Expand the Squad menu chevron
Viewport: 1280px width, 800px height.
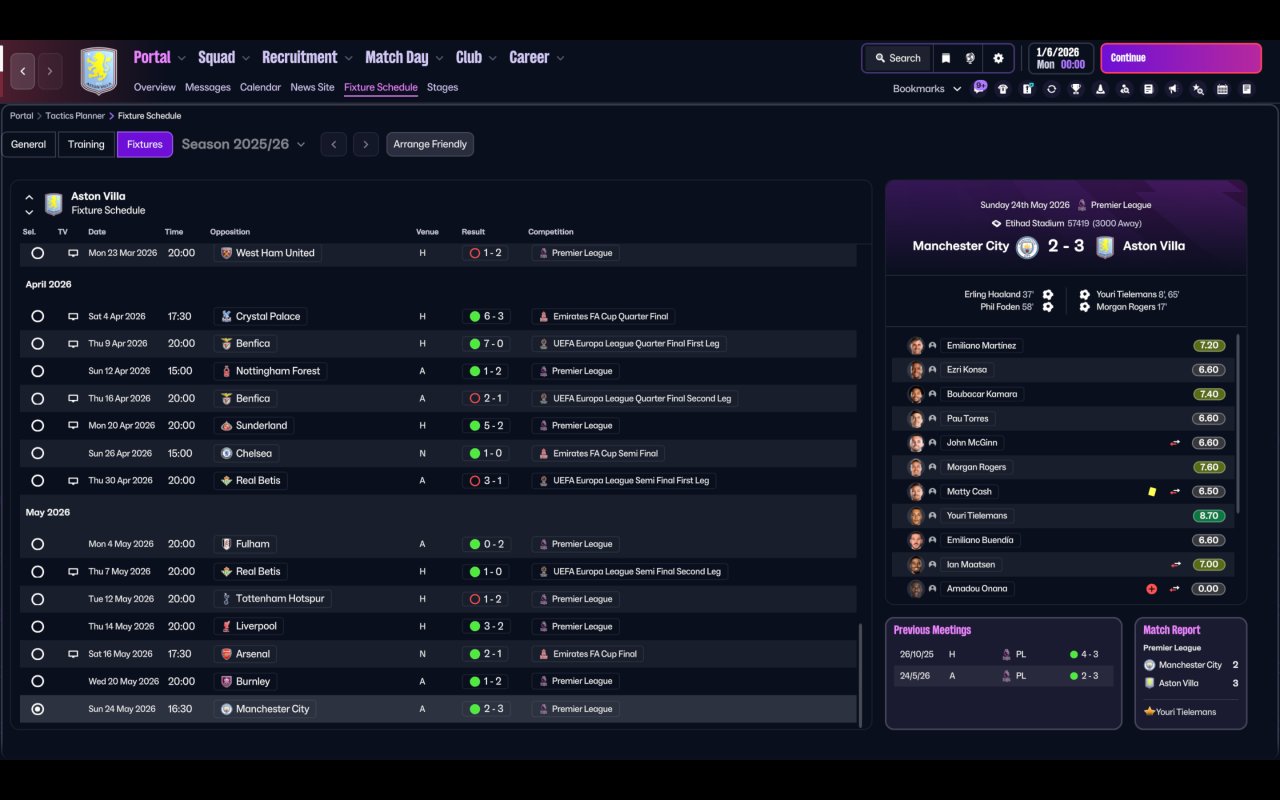(x=246, y=58)
